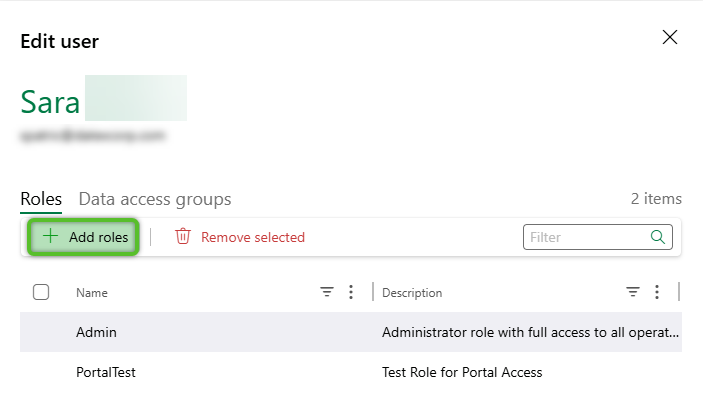Click the Name column header

pos(92,293)
